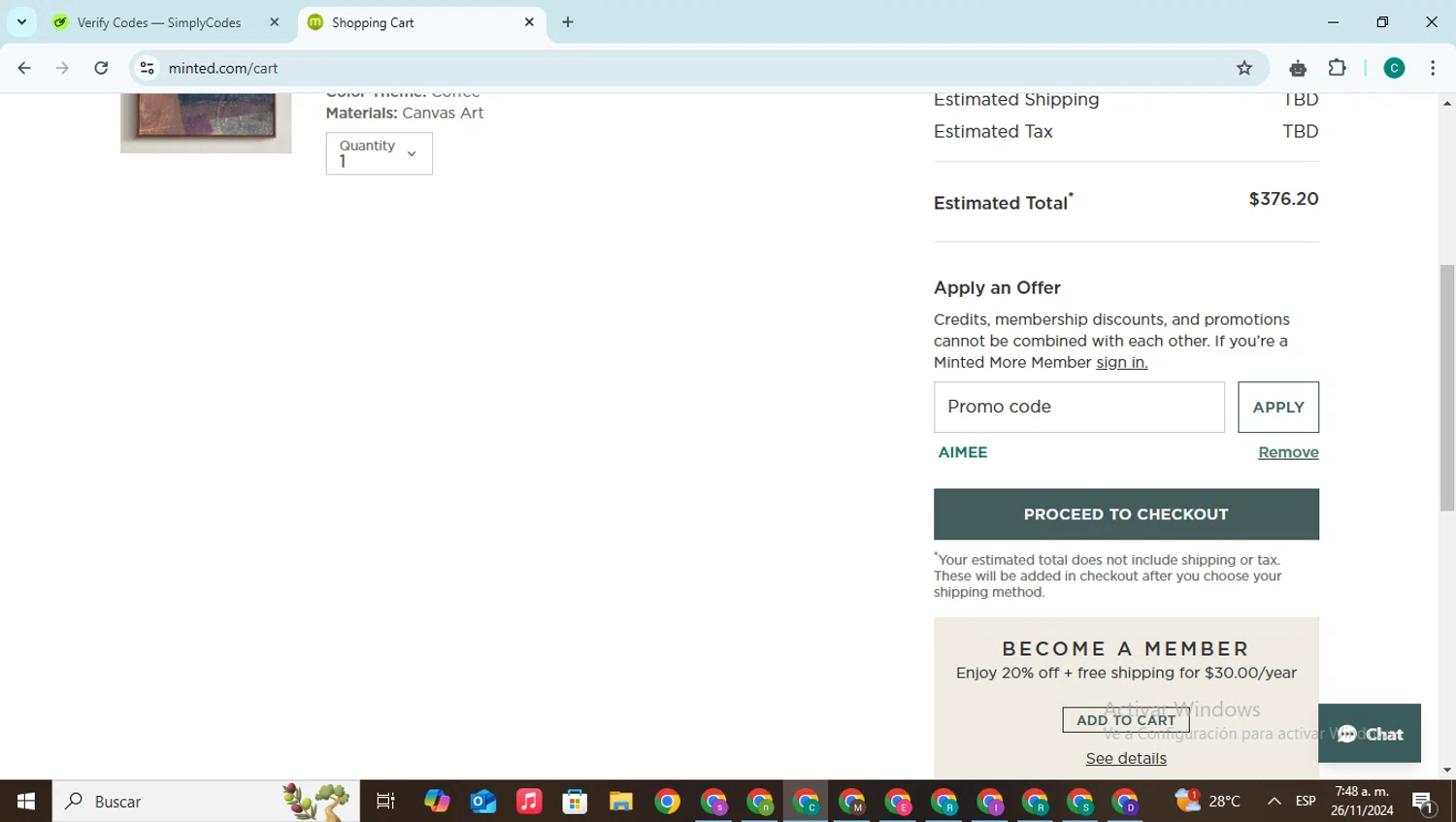The width and height of the screenshot is (1456, 822).
Task: Open the robot extension icon in toolbar
Action: click(x=1298, y=68)
